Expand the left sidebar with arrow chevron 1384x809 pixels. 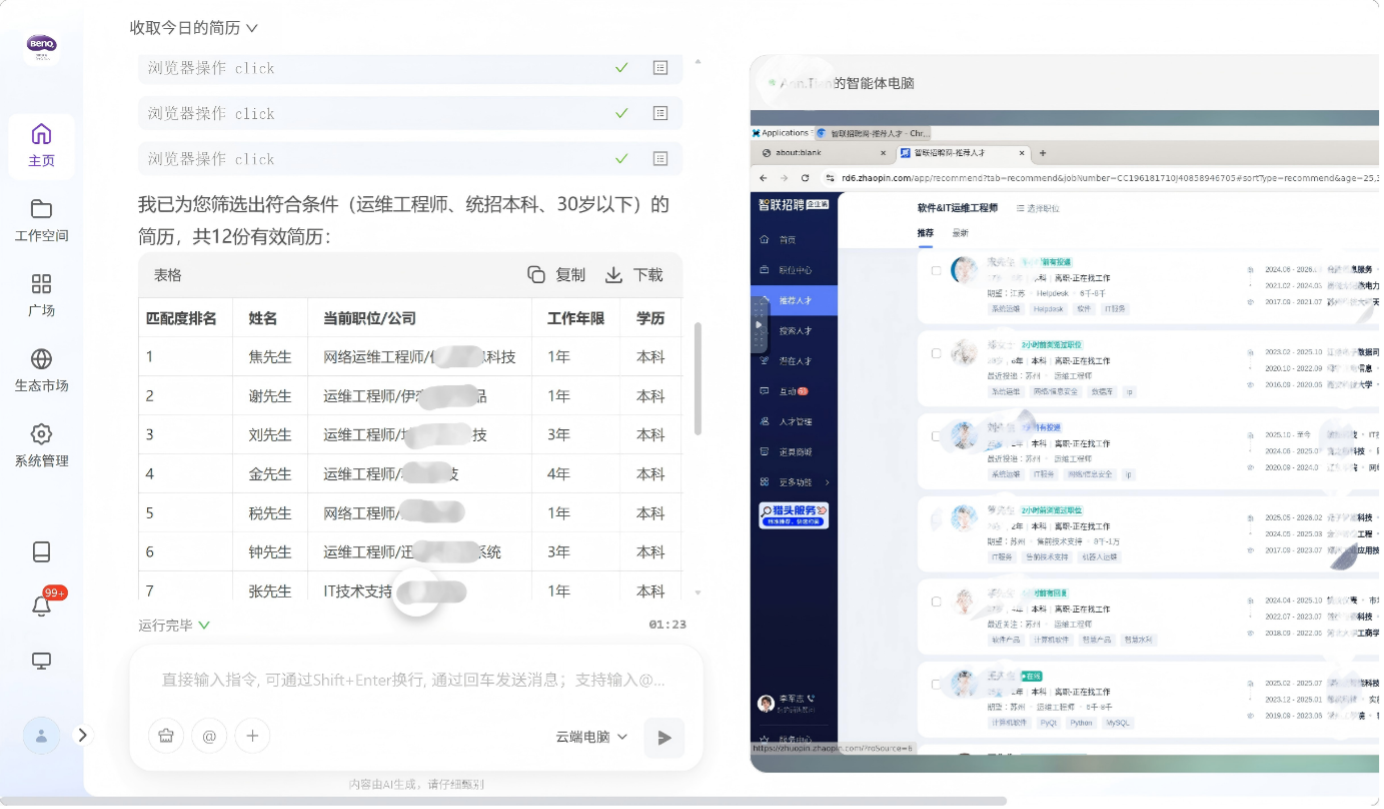click(x=83, y=735)
